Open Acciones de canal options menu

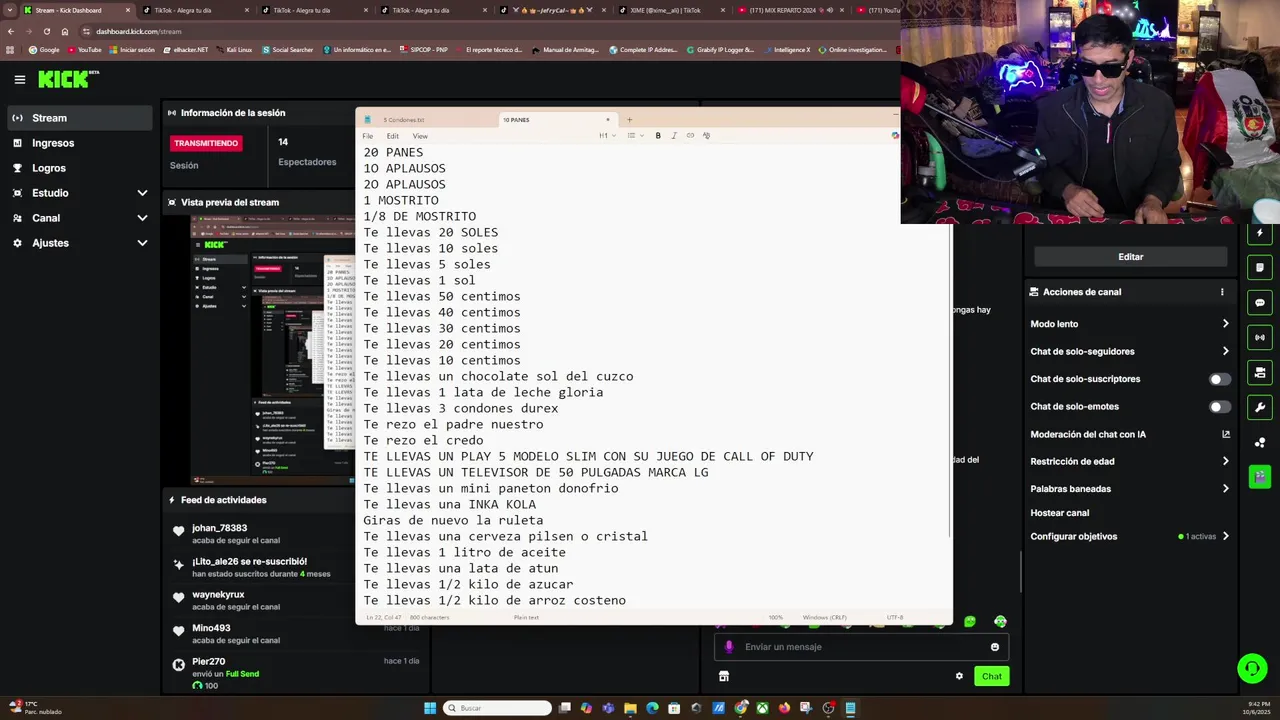tap(1222, 292)
